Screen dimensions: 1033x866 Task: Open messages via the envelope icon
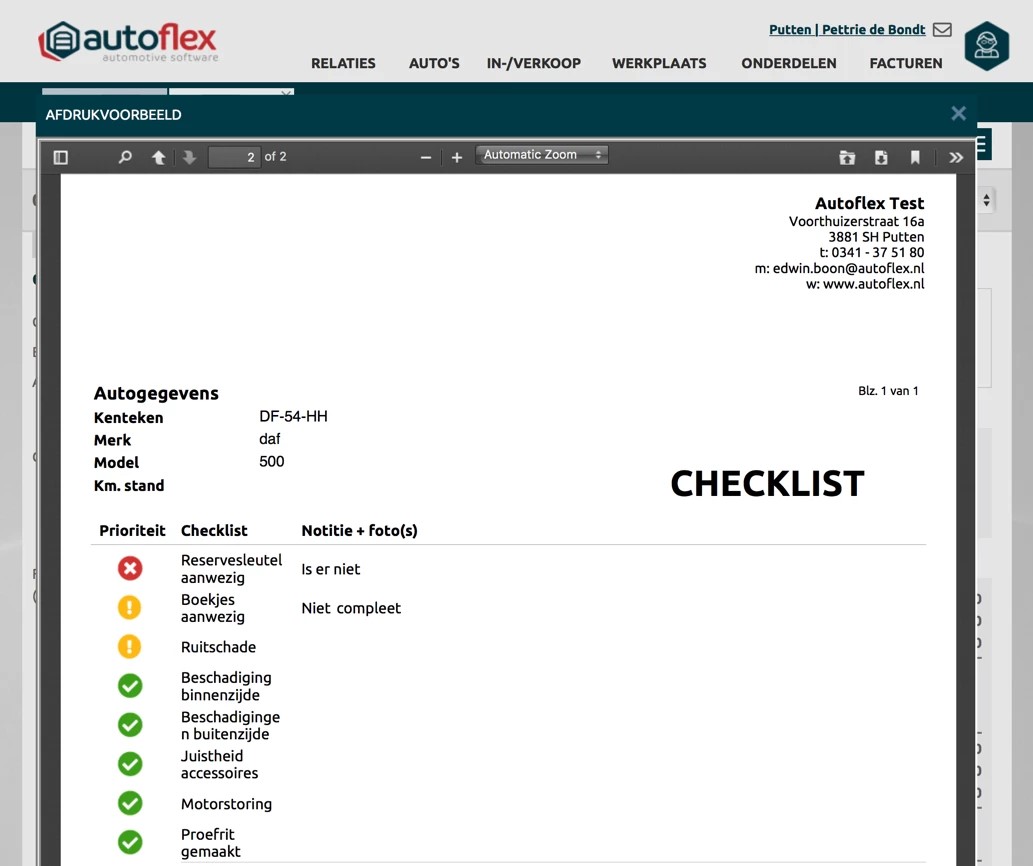[942, 30]
